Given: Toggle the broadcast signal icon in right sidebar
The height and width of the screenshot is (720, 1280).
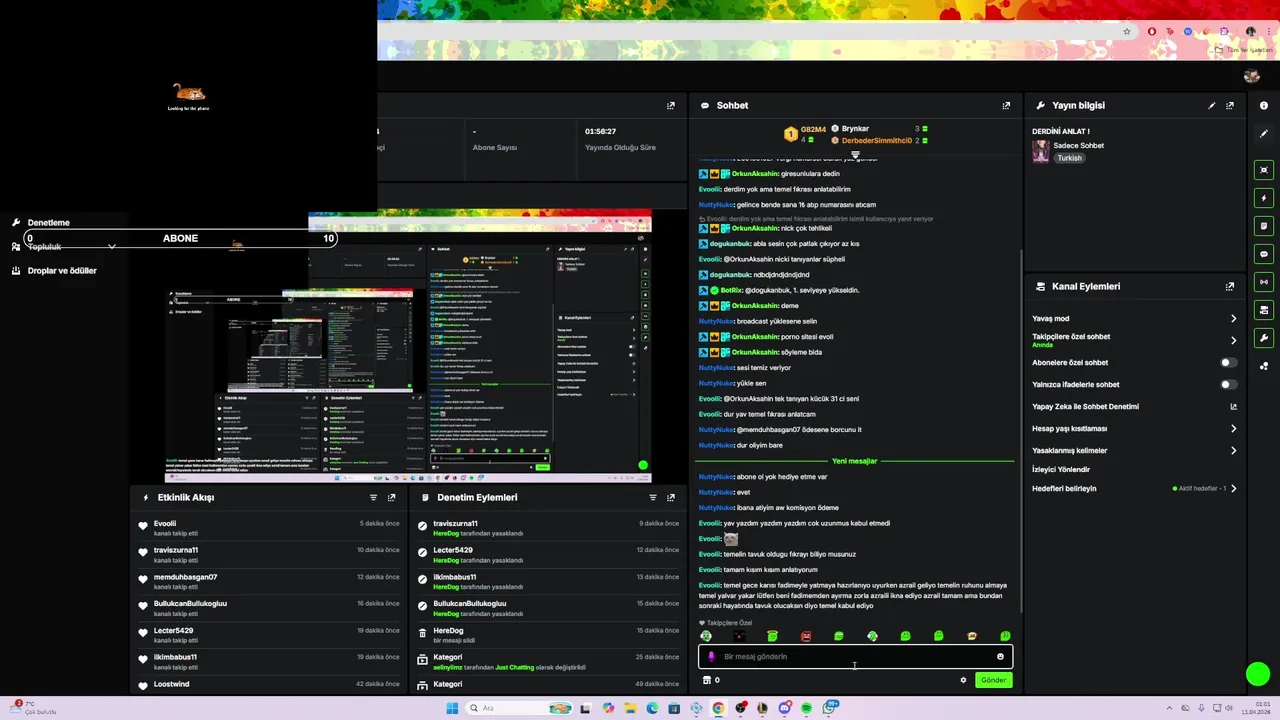Looking at the screenshot, I should 1264,282.
